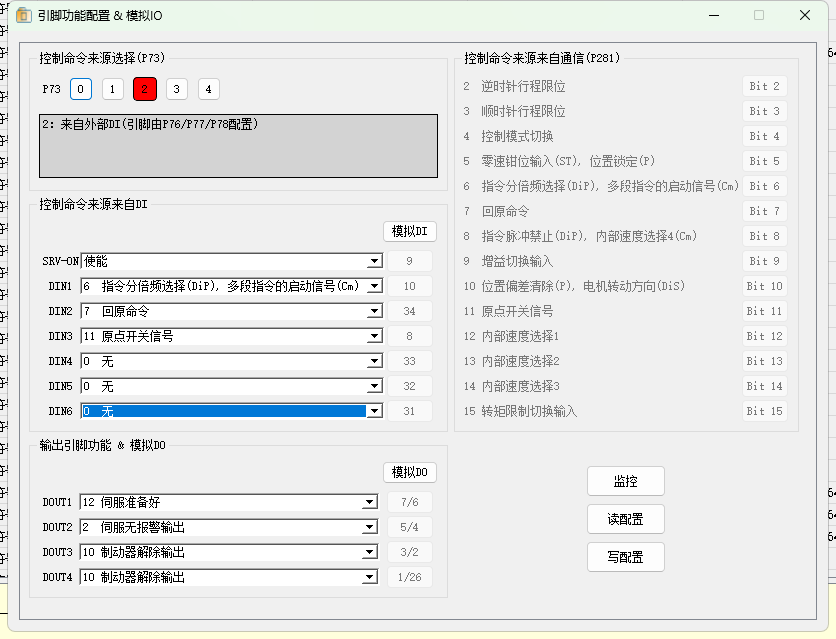Click DIN1 pin number 10 button
Viewport: 836px width, 639px height.
[x=409, y=286]
